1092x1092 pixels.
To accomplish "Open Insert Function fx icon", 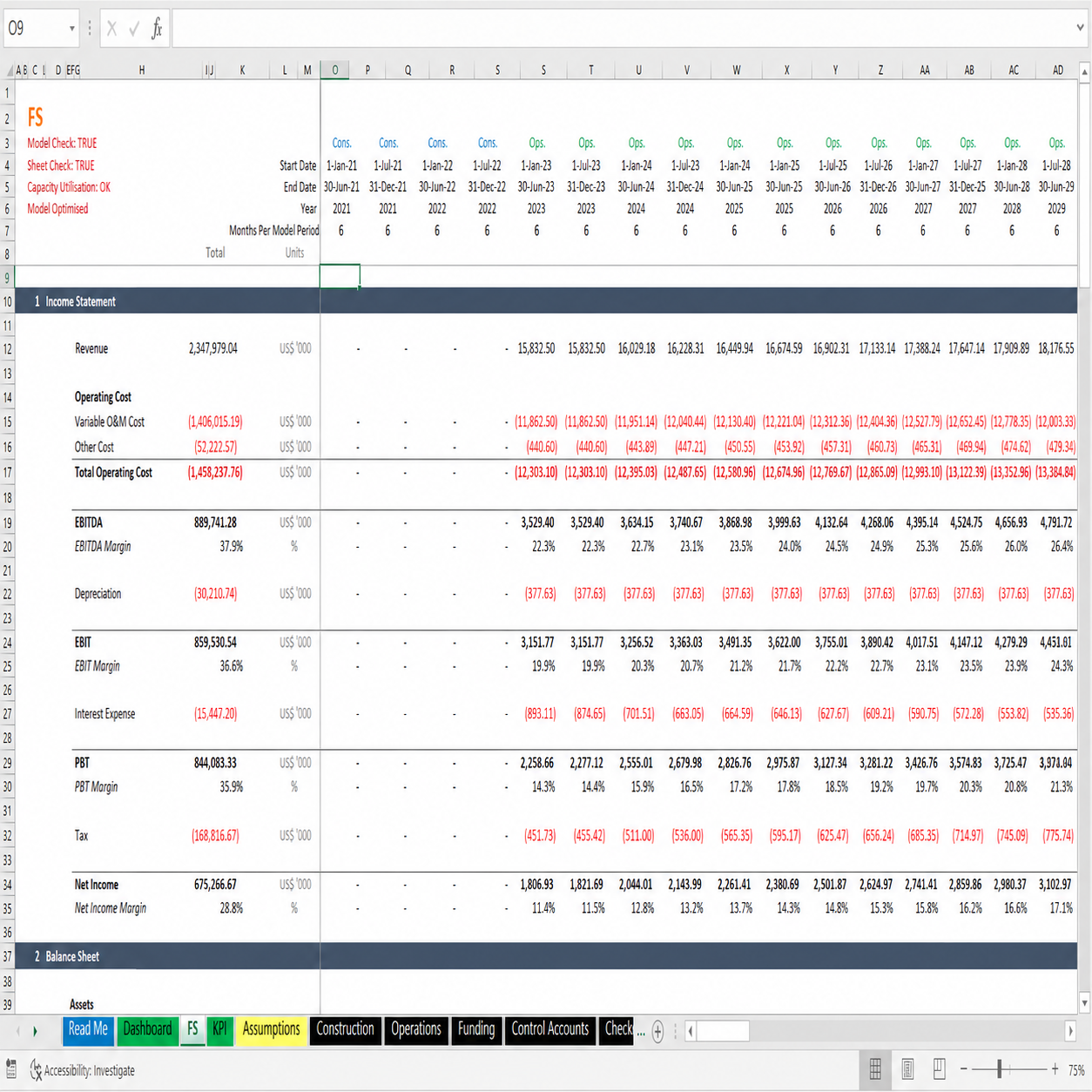I will pyautogui.click(x=157, y=29).
